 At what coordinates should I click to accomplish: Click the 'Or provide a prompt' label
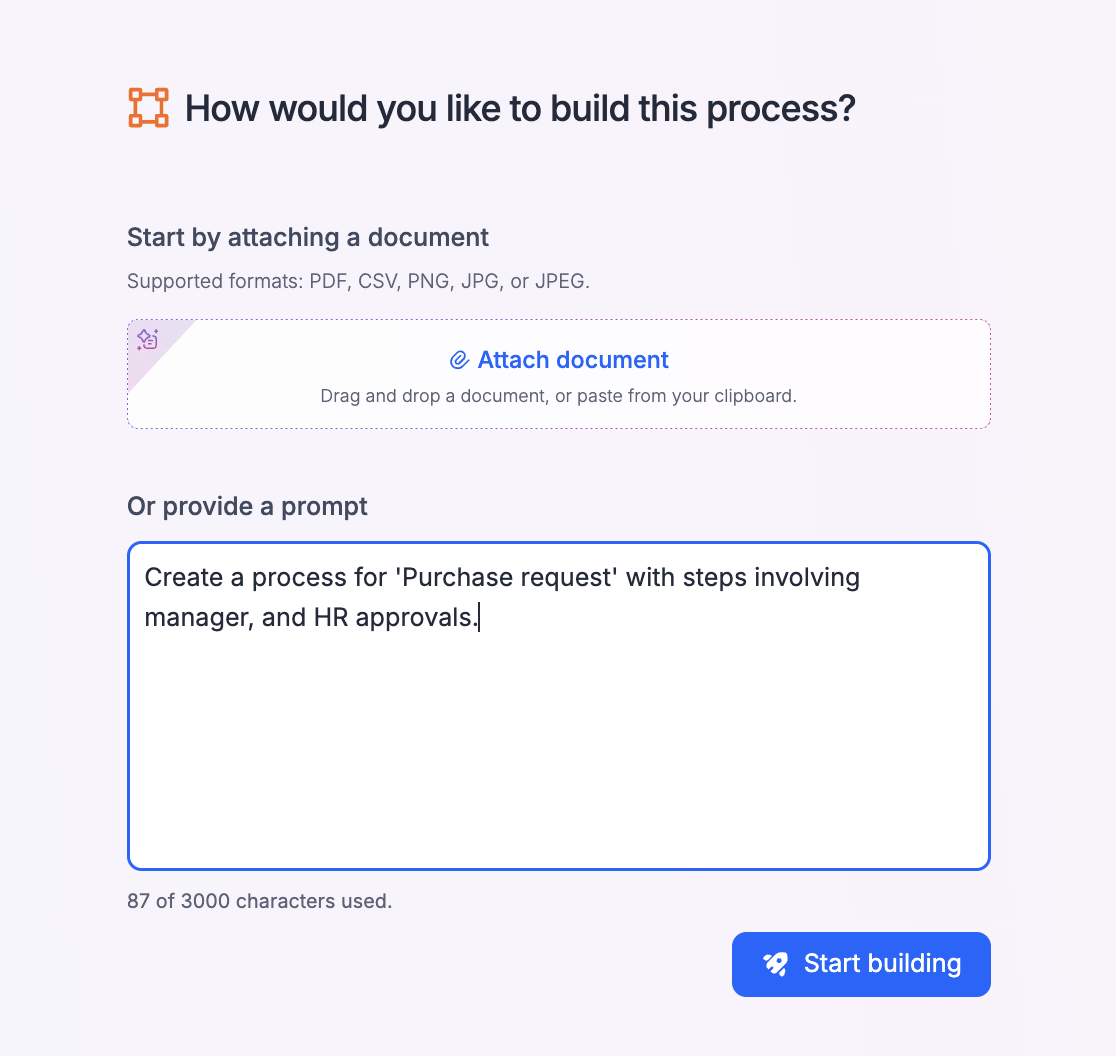247,506
